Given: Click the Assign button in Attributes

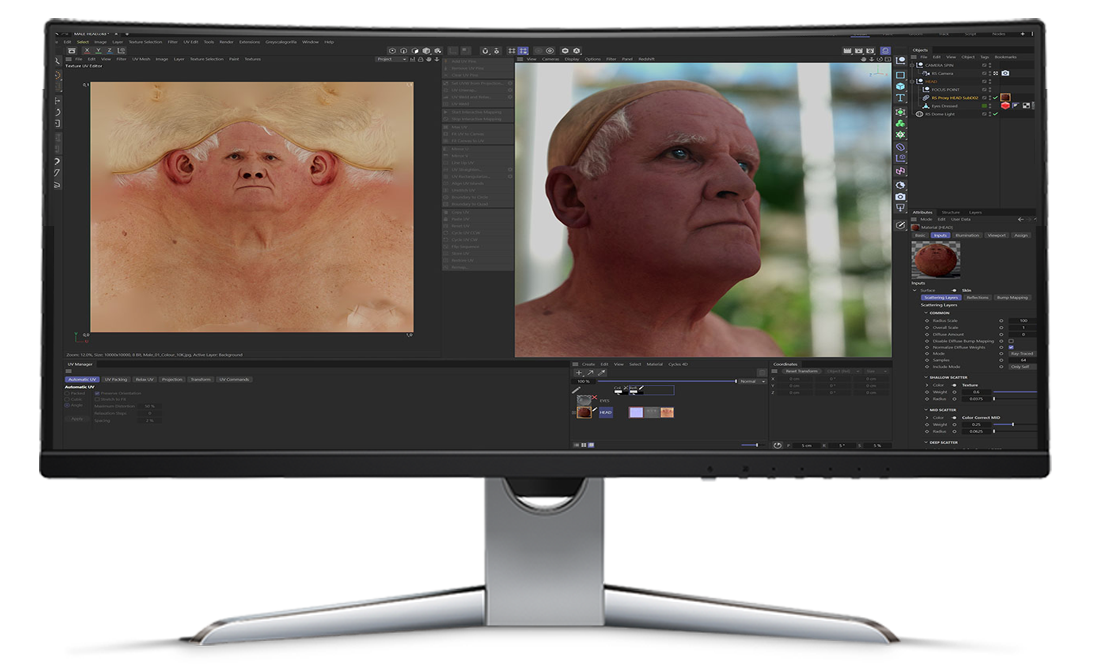Looking at the screenshot, I should point(1021,236).
